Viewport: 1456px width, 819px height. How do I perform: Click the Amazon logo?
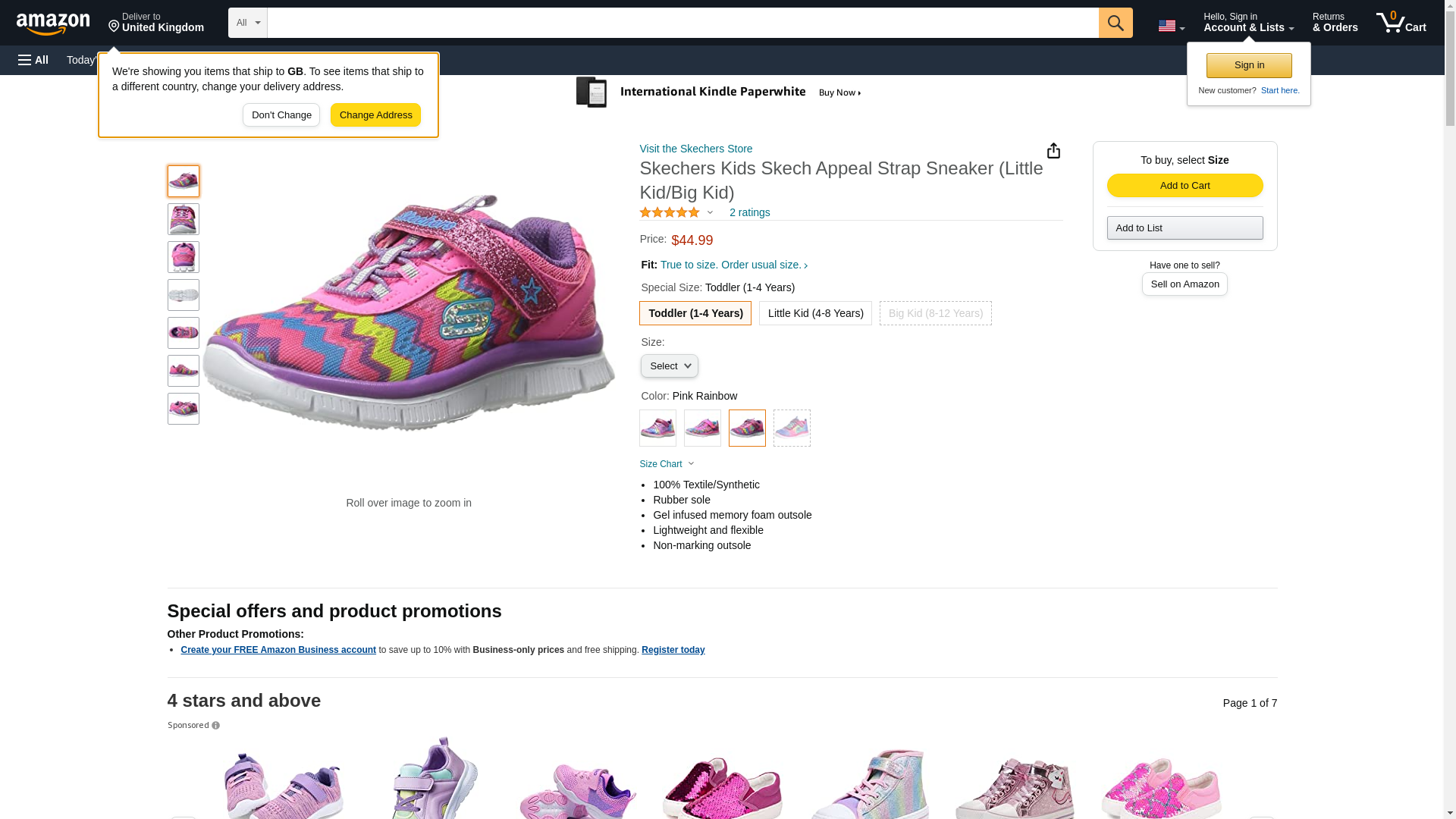pyautogui.click(x=53, y=24)
